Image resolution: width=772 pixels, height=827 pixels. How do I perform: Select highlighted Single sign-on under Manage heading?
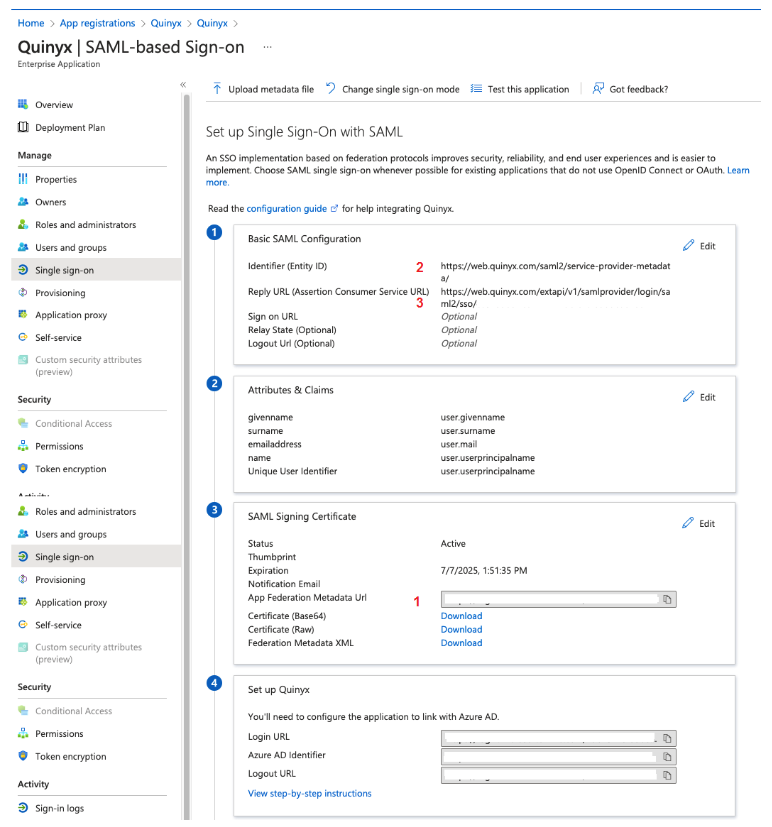click(95, 270)
